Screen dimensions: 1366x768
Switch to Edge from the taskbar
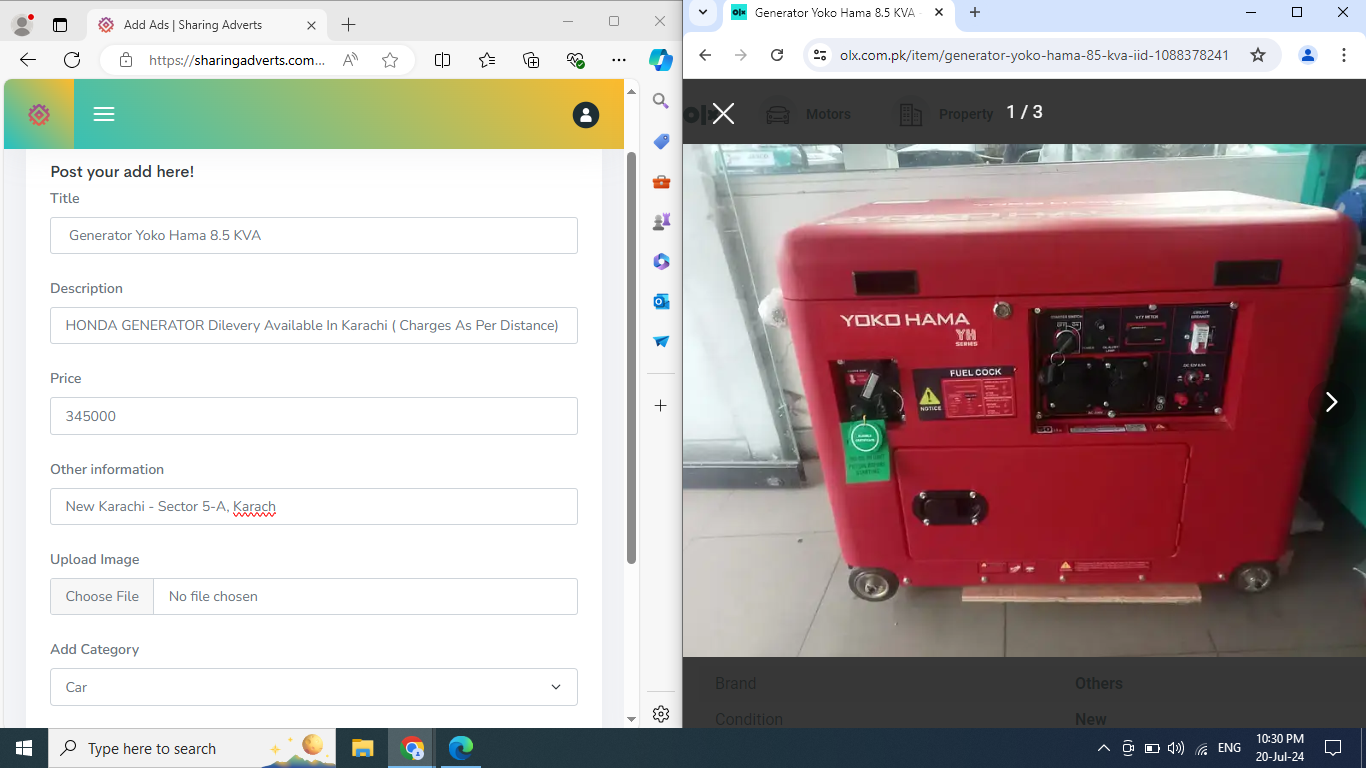[x=461, y=748]
